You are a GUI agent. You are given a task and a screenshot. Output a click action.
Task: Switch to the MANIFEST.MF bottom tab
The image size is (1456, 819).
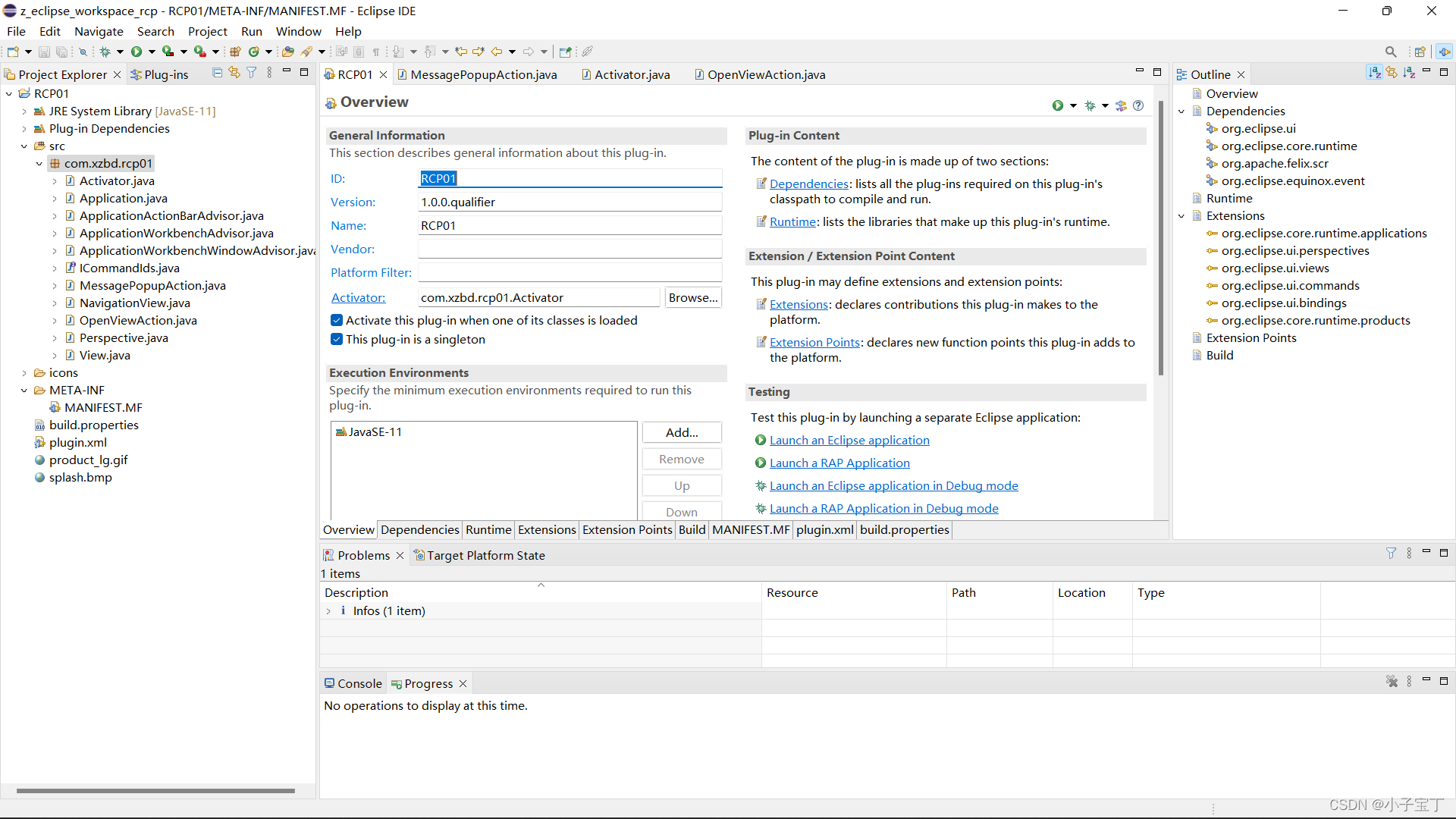(x=751, y=529)
